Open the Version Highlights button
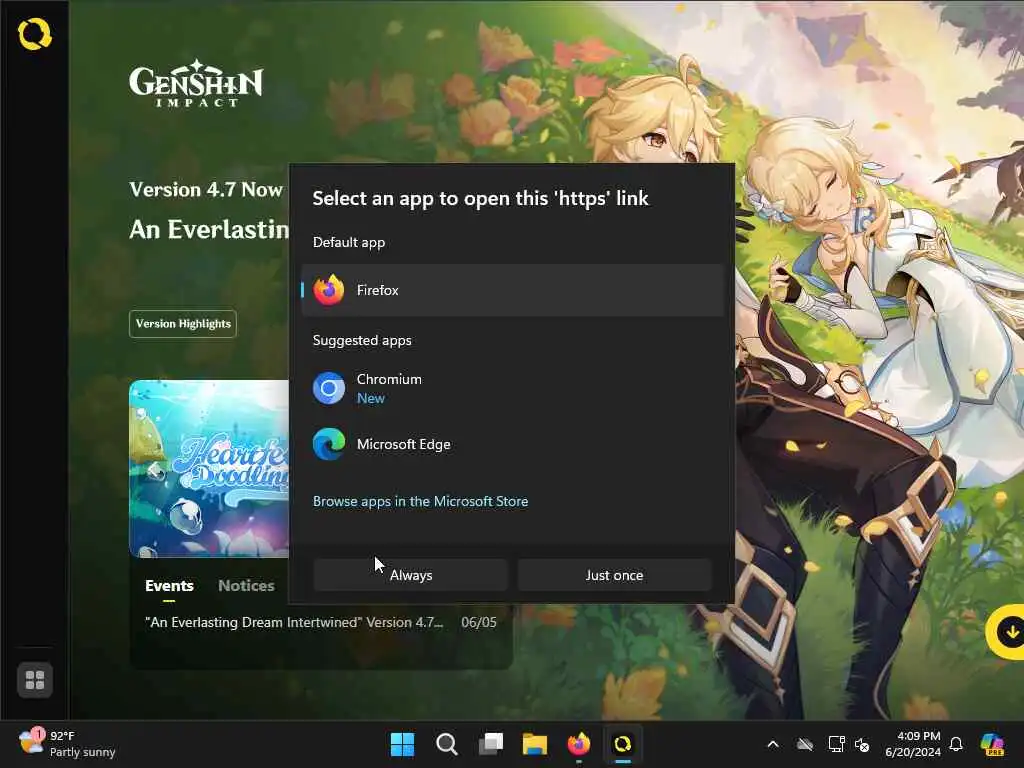 (x=183, y=324)
